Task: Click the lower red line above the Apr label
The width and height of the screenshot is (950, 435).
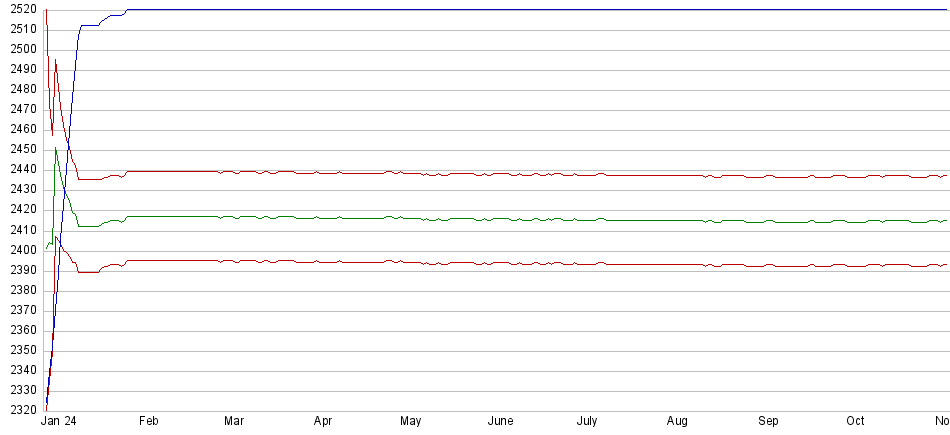Action: (323, 262)
